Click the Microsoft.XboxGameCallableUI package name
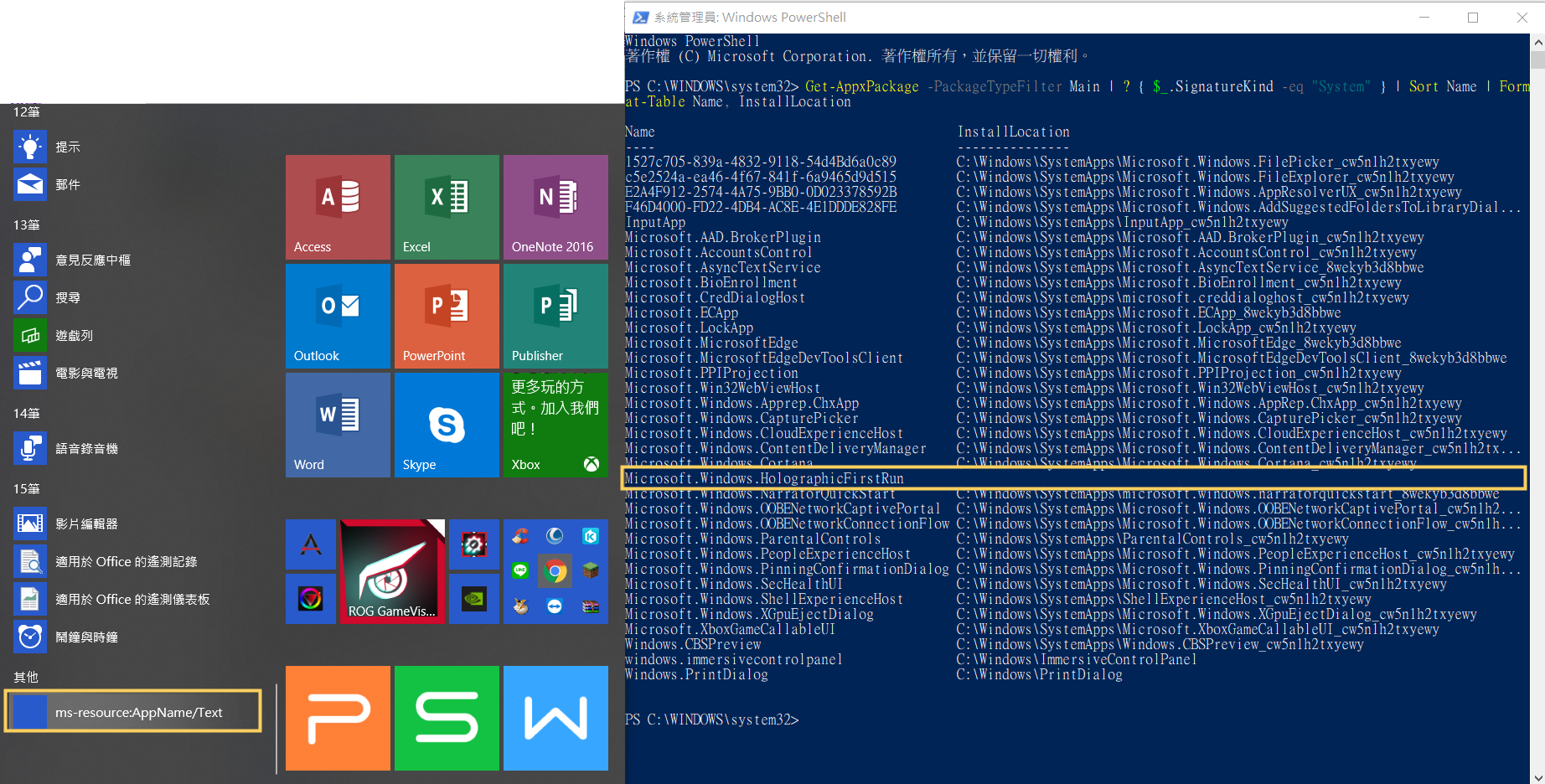The height and width of the screenshot is (784, 1545). coord(730,629)
